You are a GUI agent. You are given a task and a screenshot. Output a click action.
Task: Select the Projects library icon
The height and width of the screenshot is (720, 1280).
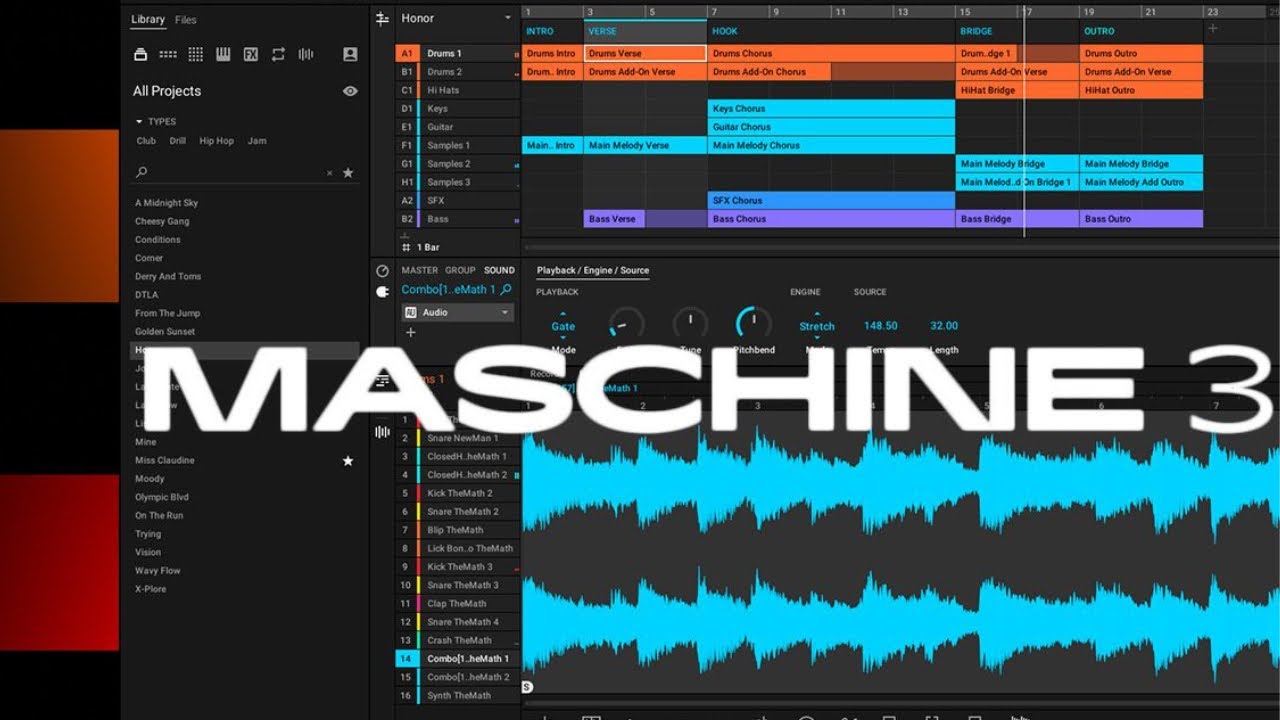point(141,54)
